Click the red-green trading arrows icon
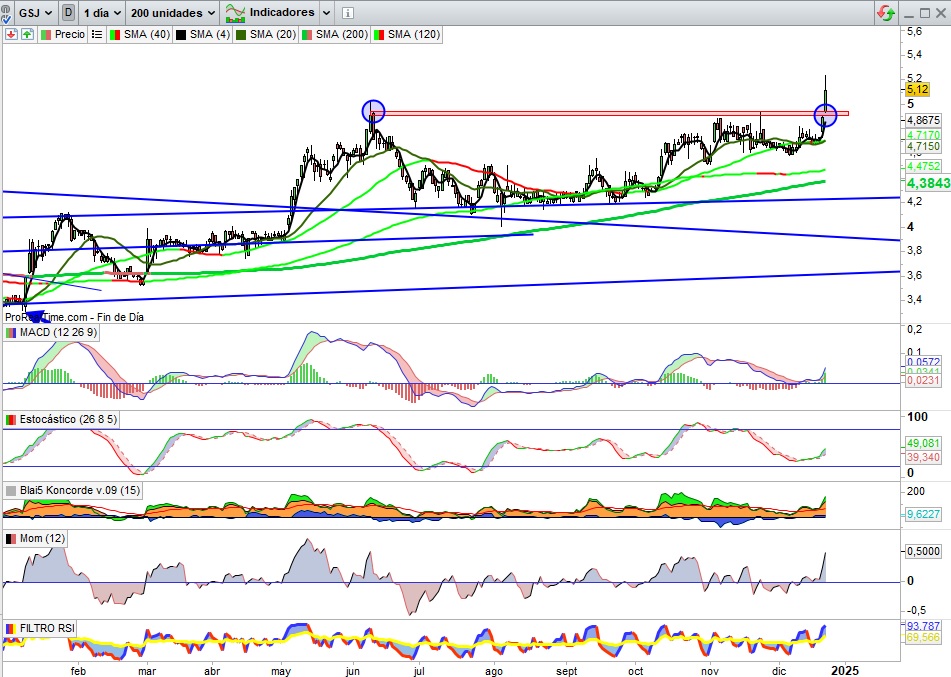 click(886, 13)
